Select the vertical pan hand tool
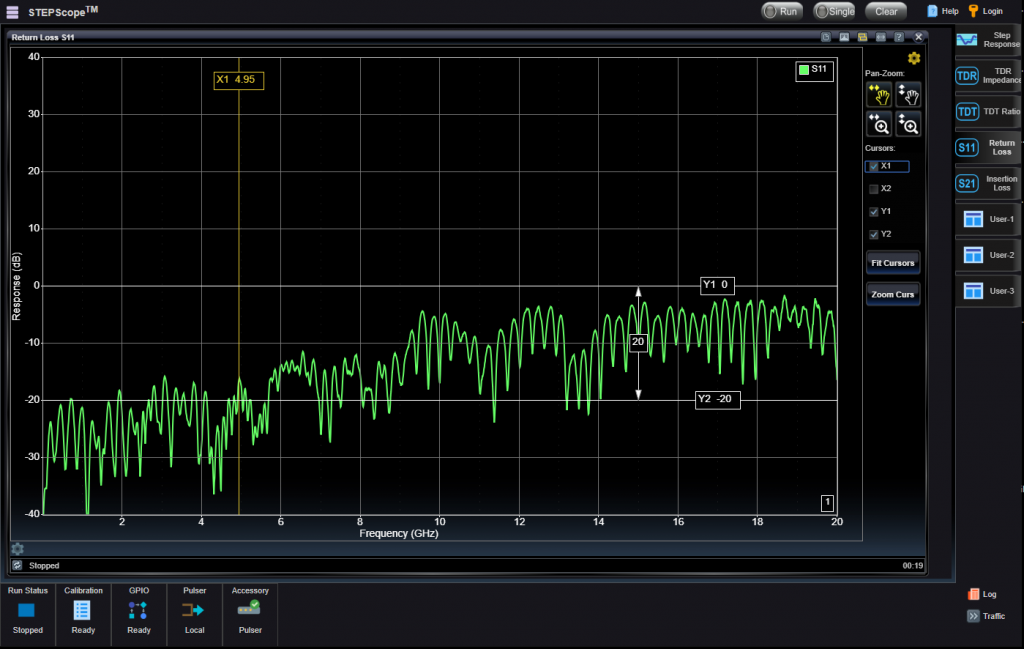The width and height of the screenshot is (1024, 649). coord(908,95)
